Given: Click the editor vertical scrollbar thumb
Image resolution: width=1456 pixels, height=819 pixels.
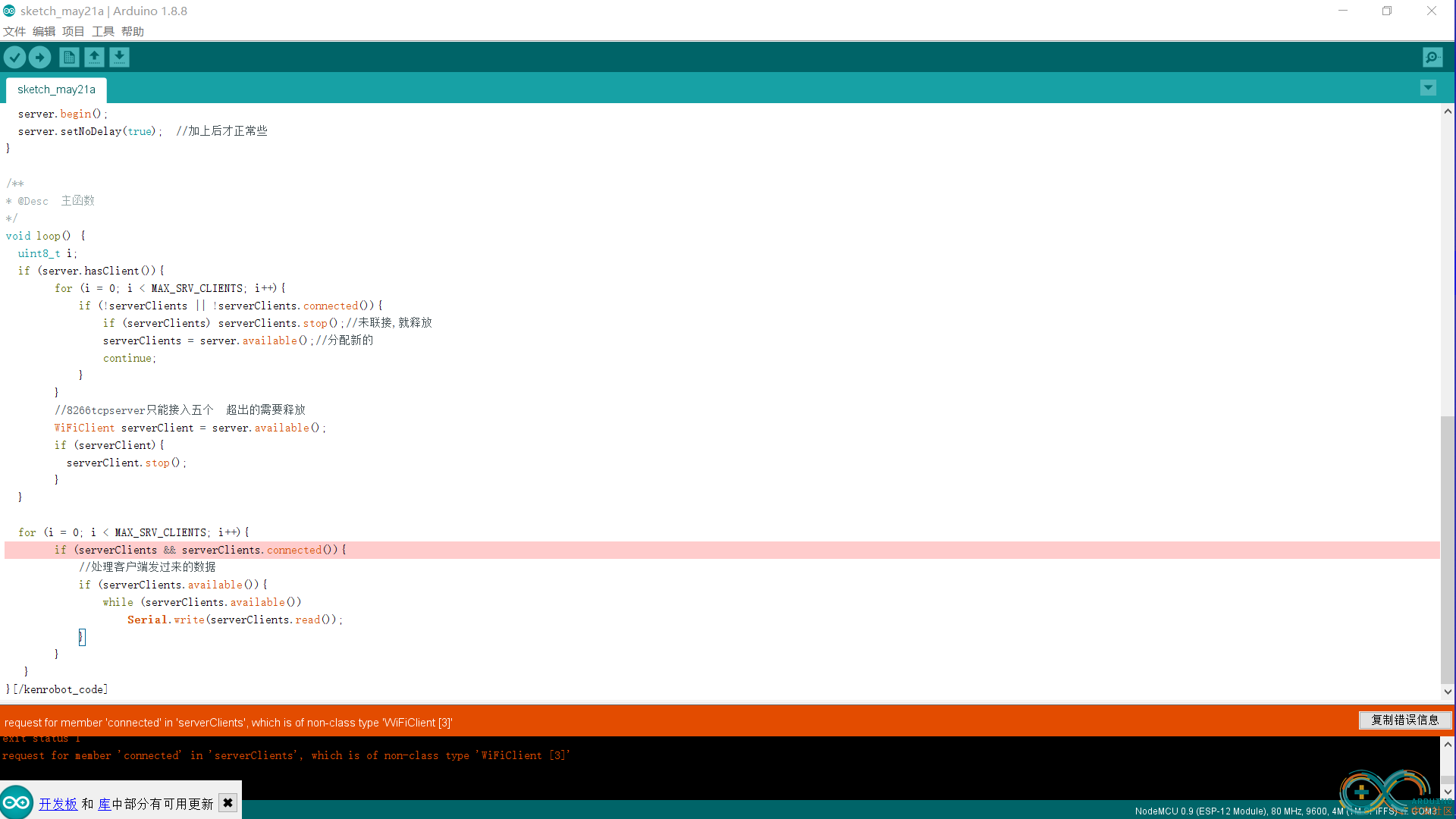Looking at the screenshot, I should [x=1448, y=549].
